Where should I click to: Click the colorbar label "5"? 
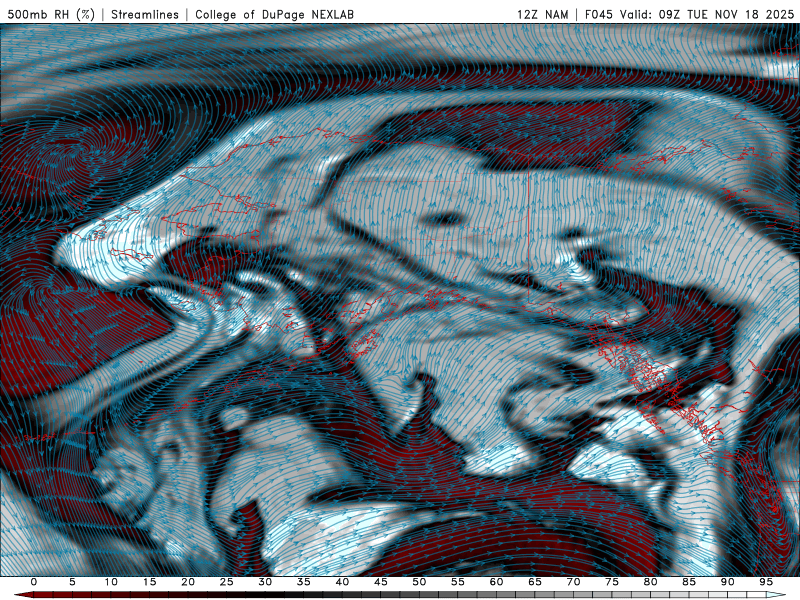click(72, 582)
